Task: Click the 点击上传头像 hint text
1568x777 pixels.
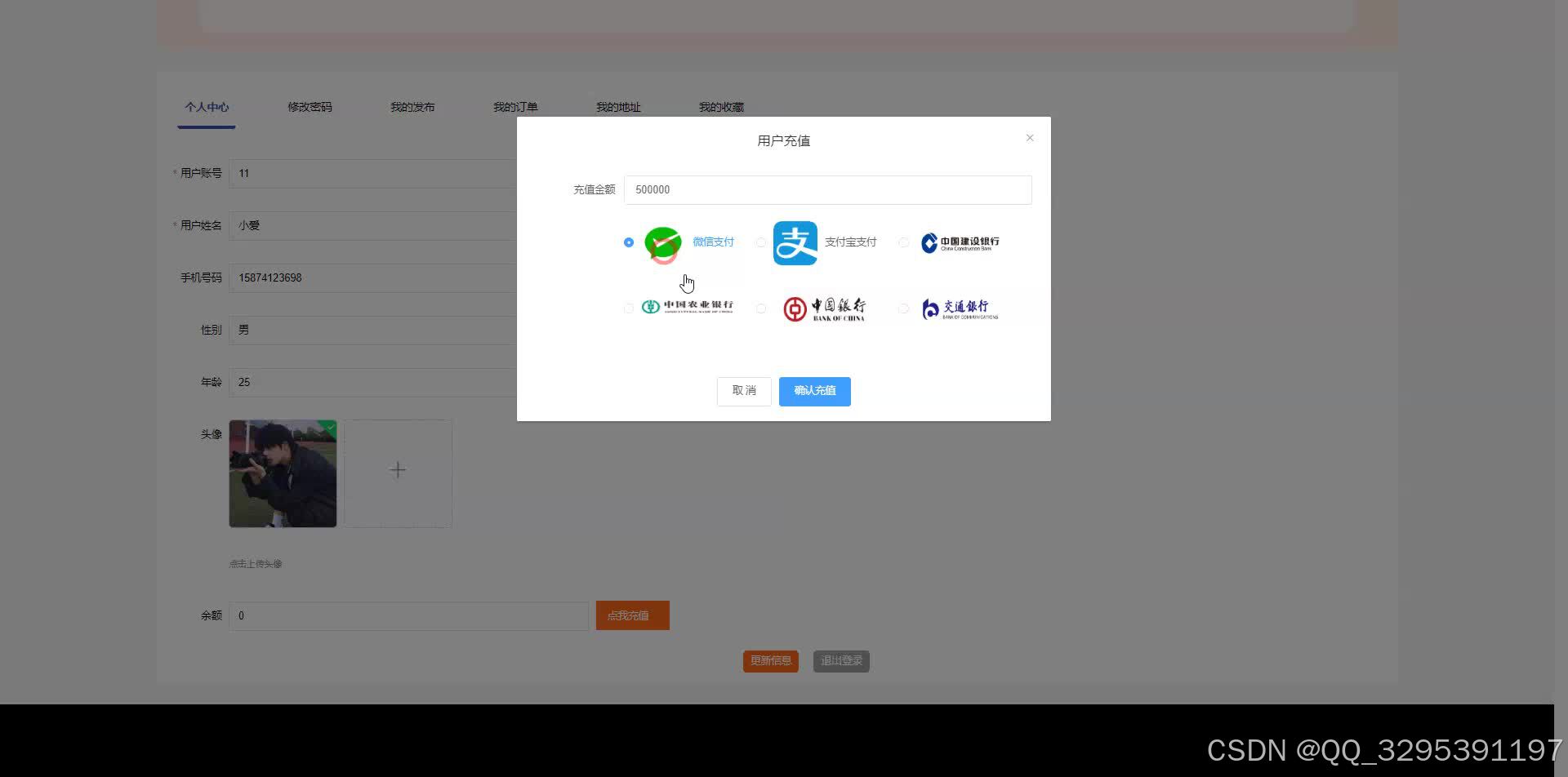Action: click(x=256, y=564)
